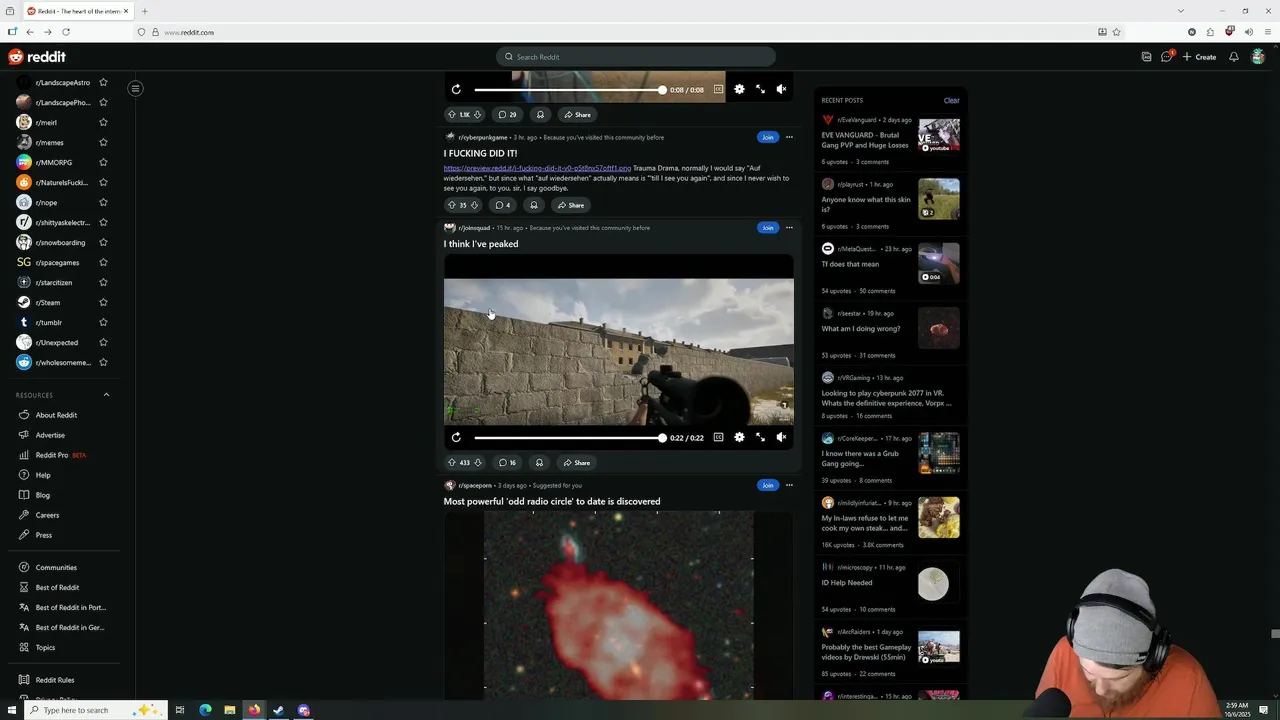The width and height of the screenshot is (1280, 720).
Task: Open r/tumblr in sidebar
Action: click(x=49, y=322)
